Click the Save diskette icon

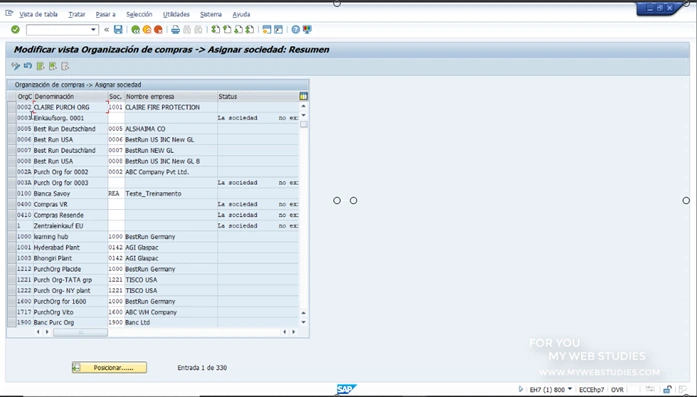118,30
